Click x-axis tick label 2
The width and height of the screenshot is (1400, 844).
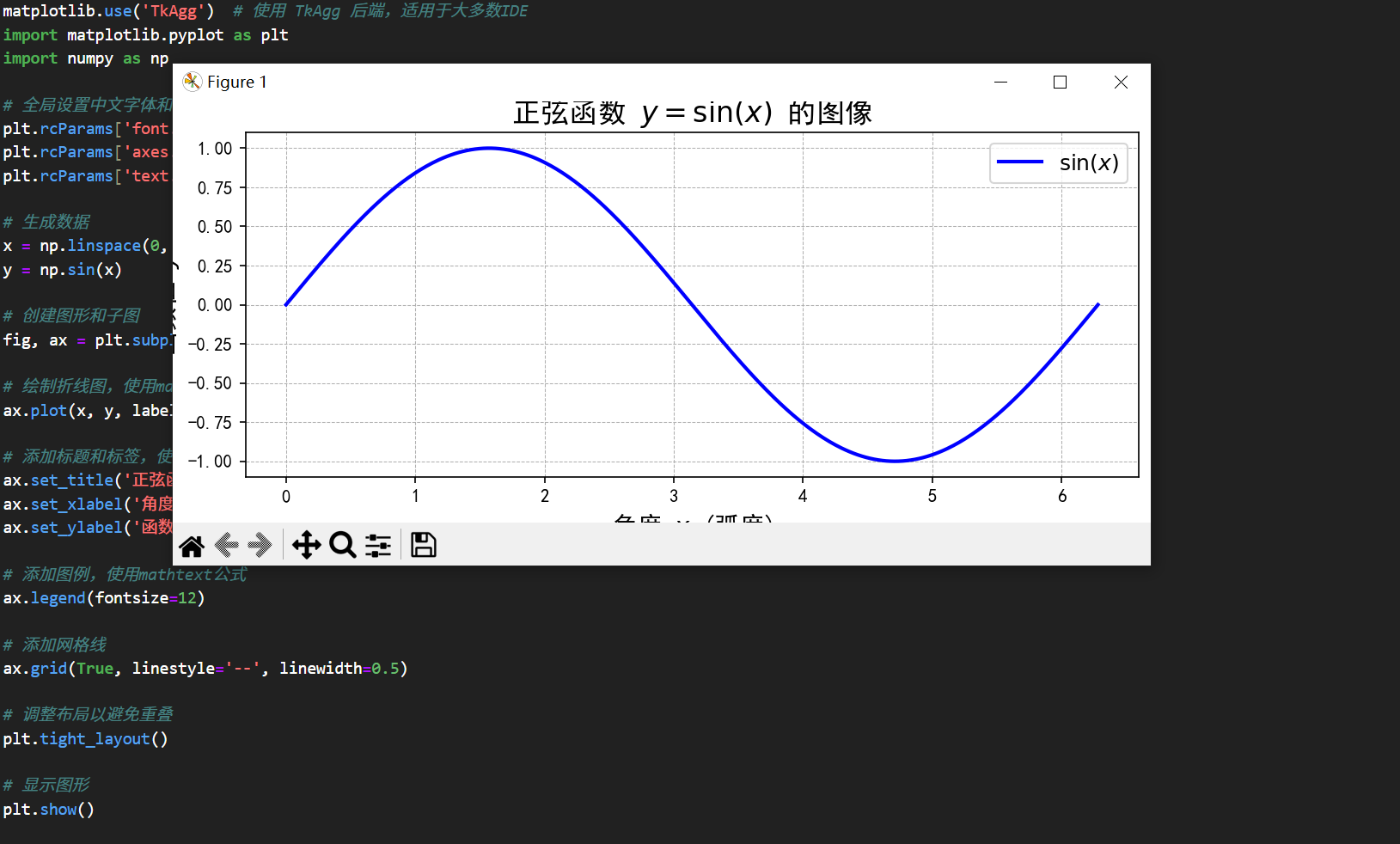coord(545,496)
